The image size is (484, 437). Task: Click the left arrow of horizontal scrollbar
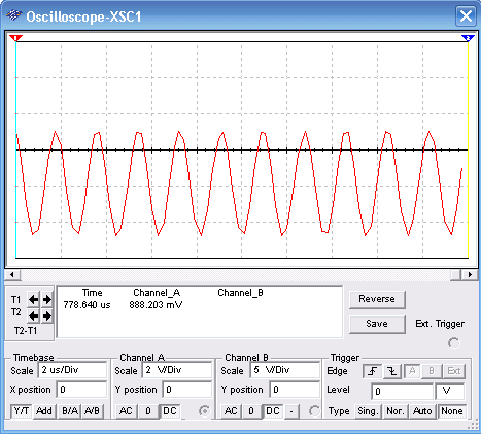[x=12, y=275]
